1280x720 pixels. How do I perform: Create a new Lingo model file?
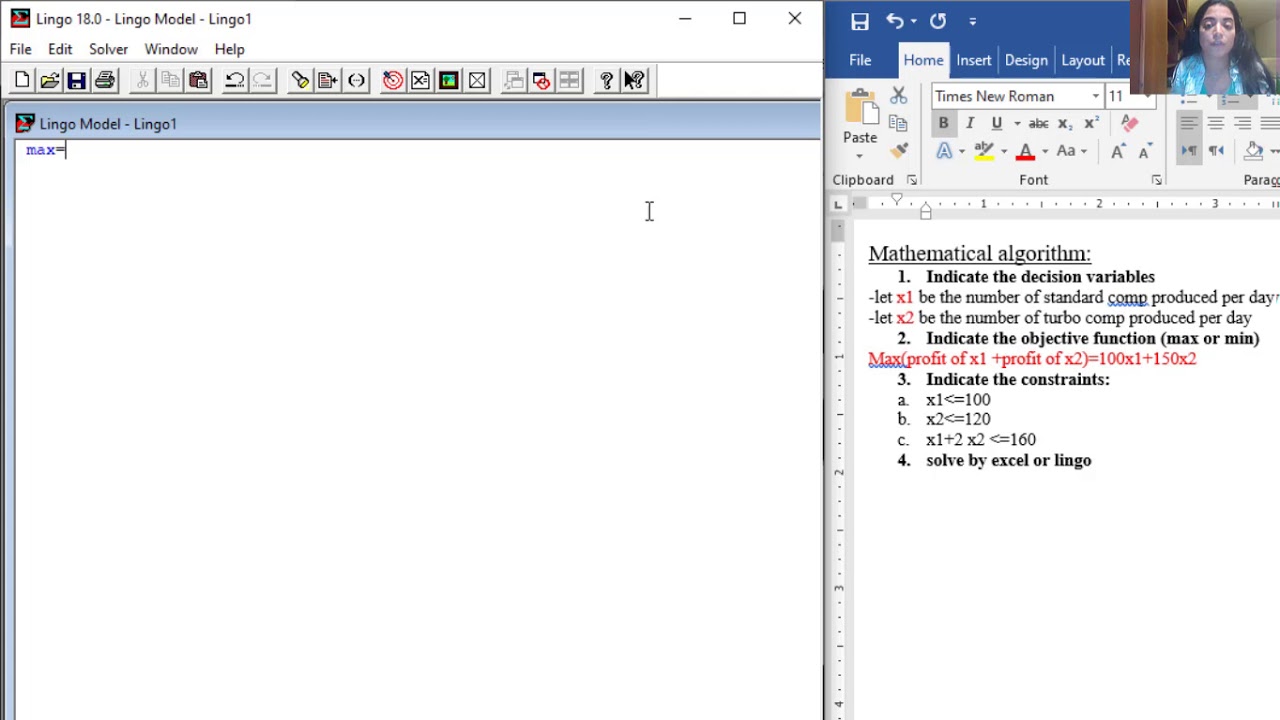[22, 81]
